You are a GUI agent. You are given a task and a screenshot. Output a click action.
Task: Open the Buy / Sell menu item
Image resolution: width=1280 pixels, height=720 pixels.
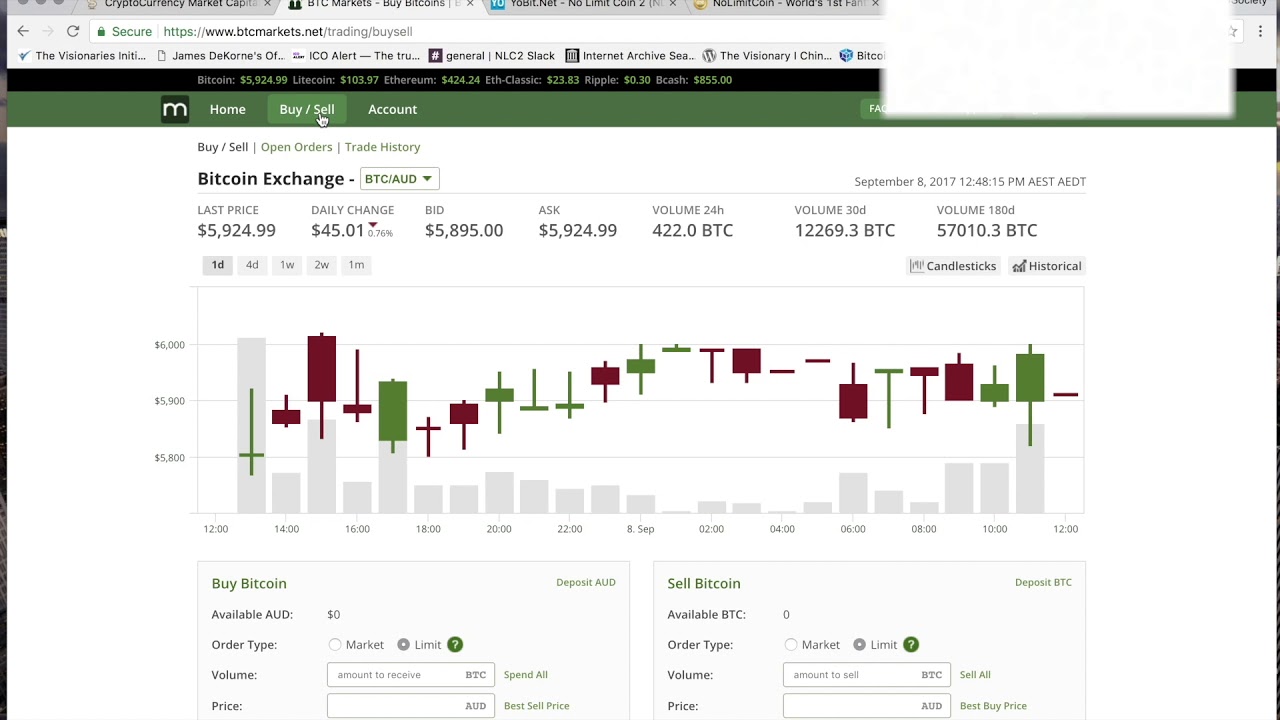click(307, 109)
